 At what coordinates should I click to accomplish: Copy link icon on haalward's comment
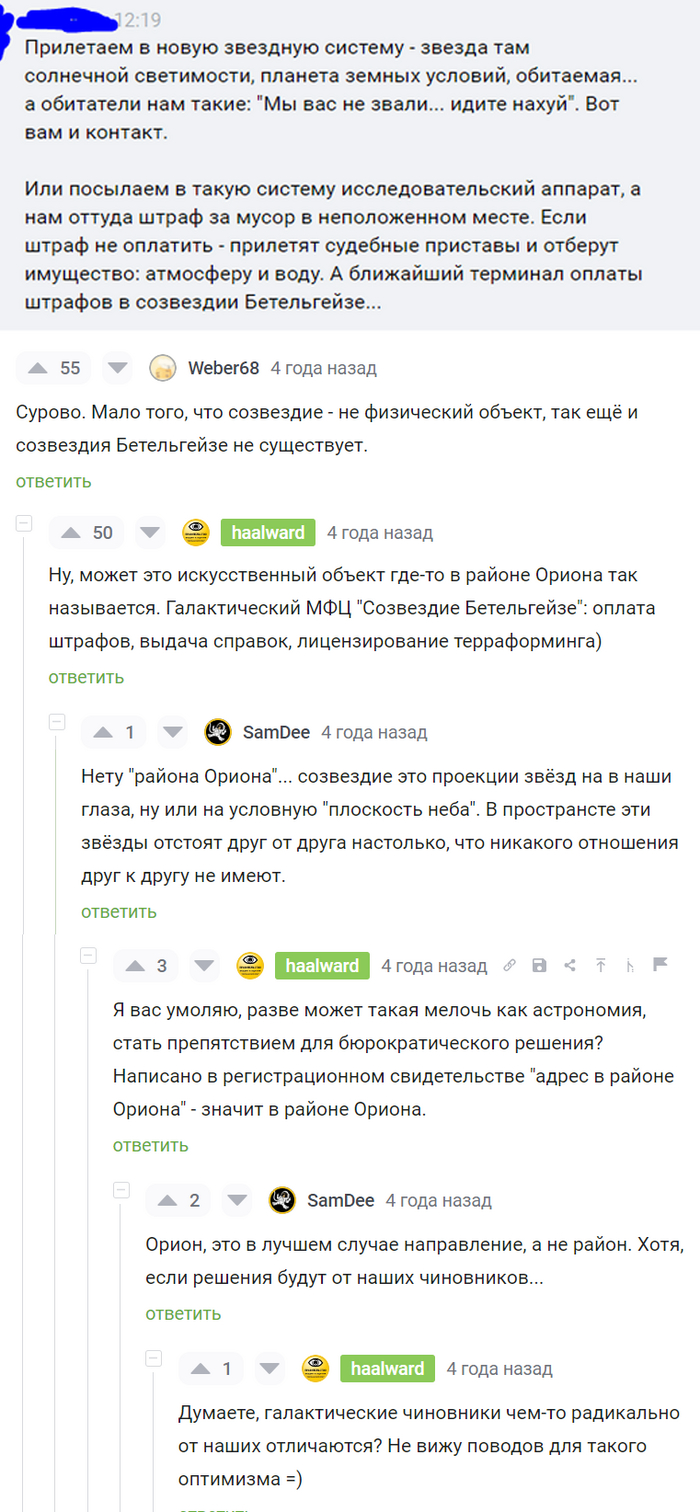tap(509, 965)
